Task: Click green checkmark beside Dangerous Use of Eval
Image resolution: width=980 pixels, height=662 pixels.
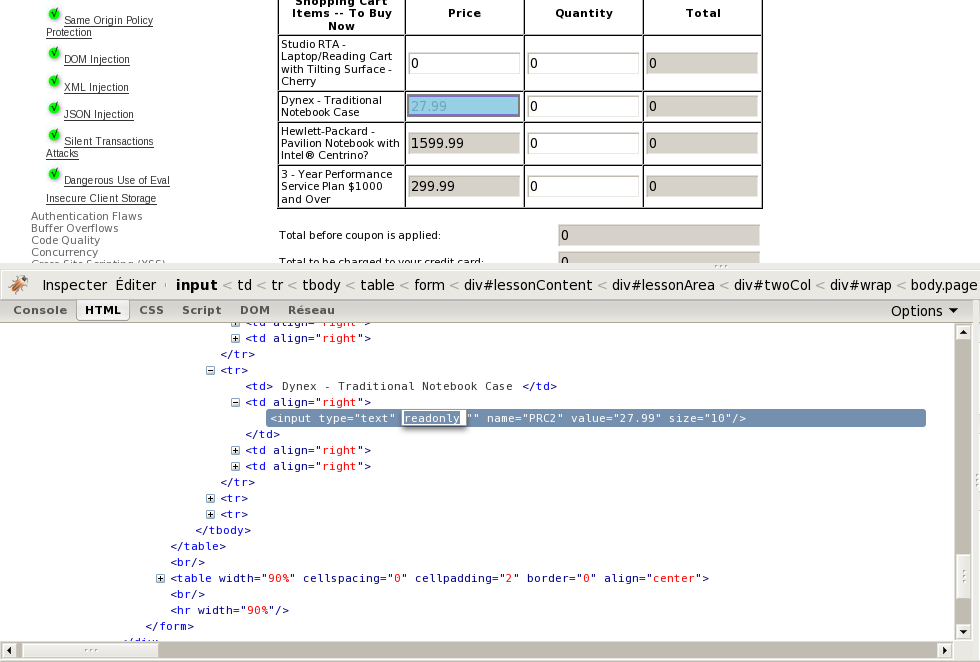Action: pyautogui.click(x=54, y=174)
